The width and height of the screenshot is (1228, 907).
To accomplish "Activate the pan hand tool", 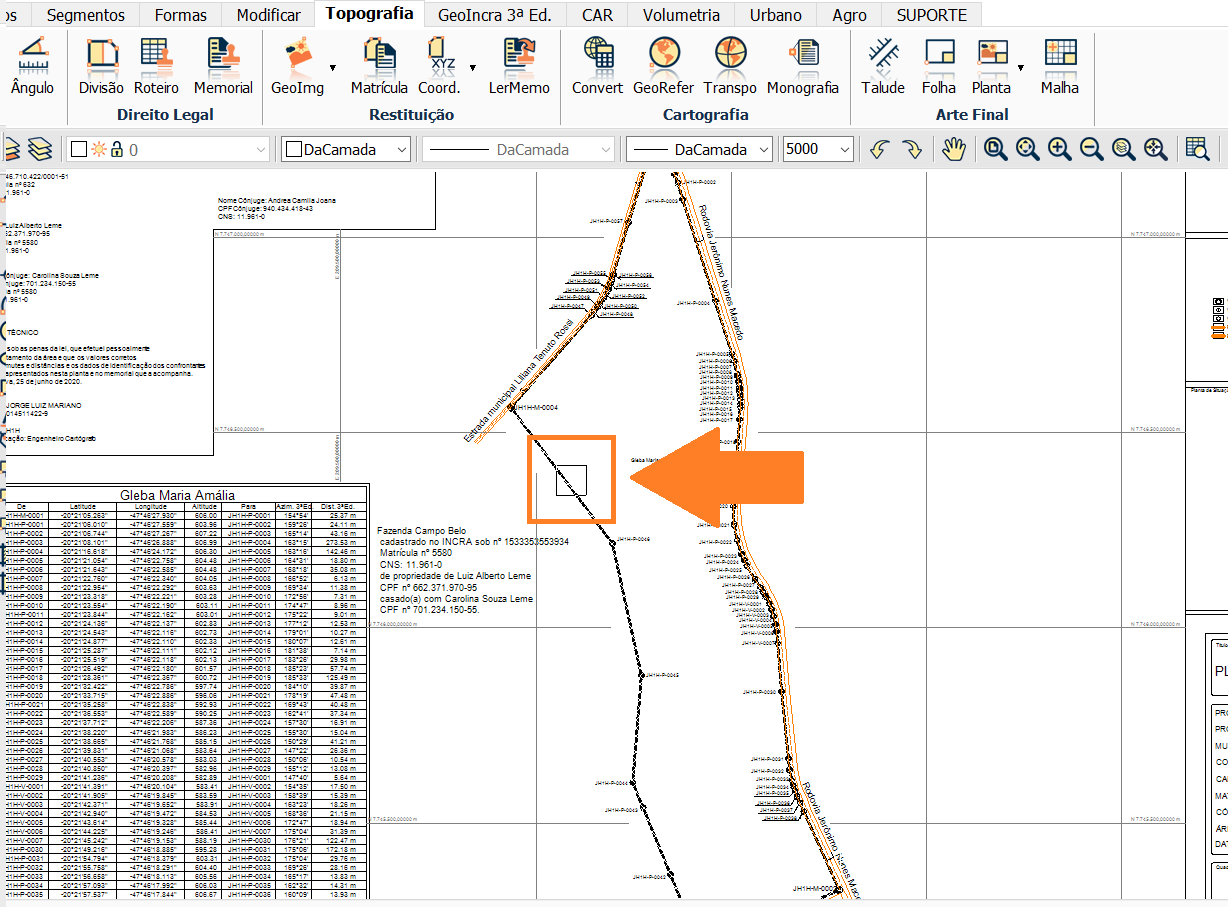I will [x=954, y=150].
